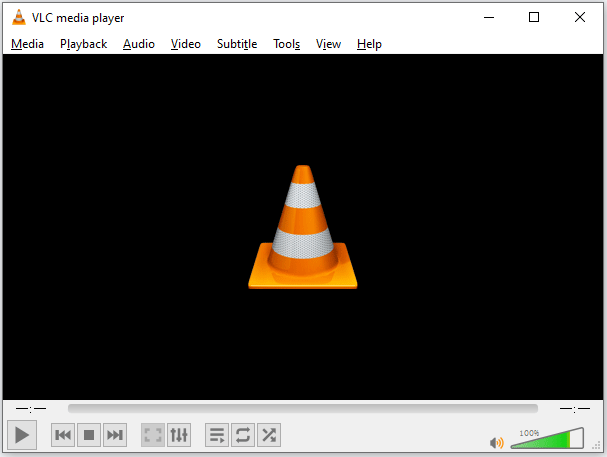Stop playback with the square button
This screenshot has height=457, width=607.
coord(89,435)
